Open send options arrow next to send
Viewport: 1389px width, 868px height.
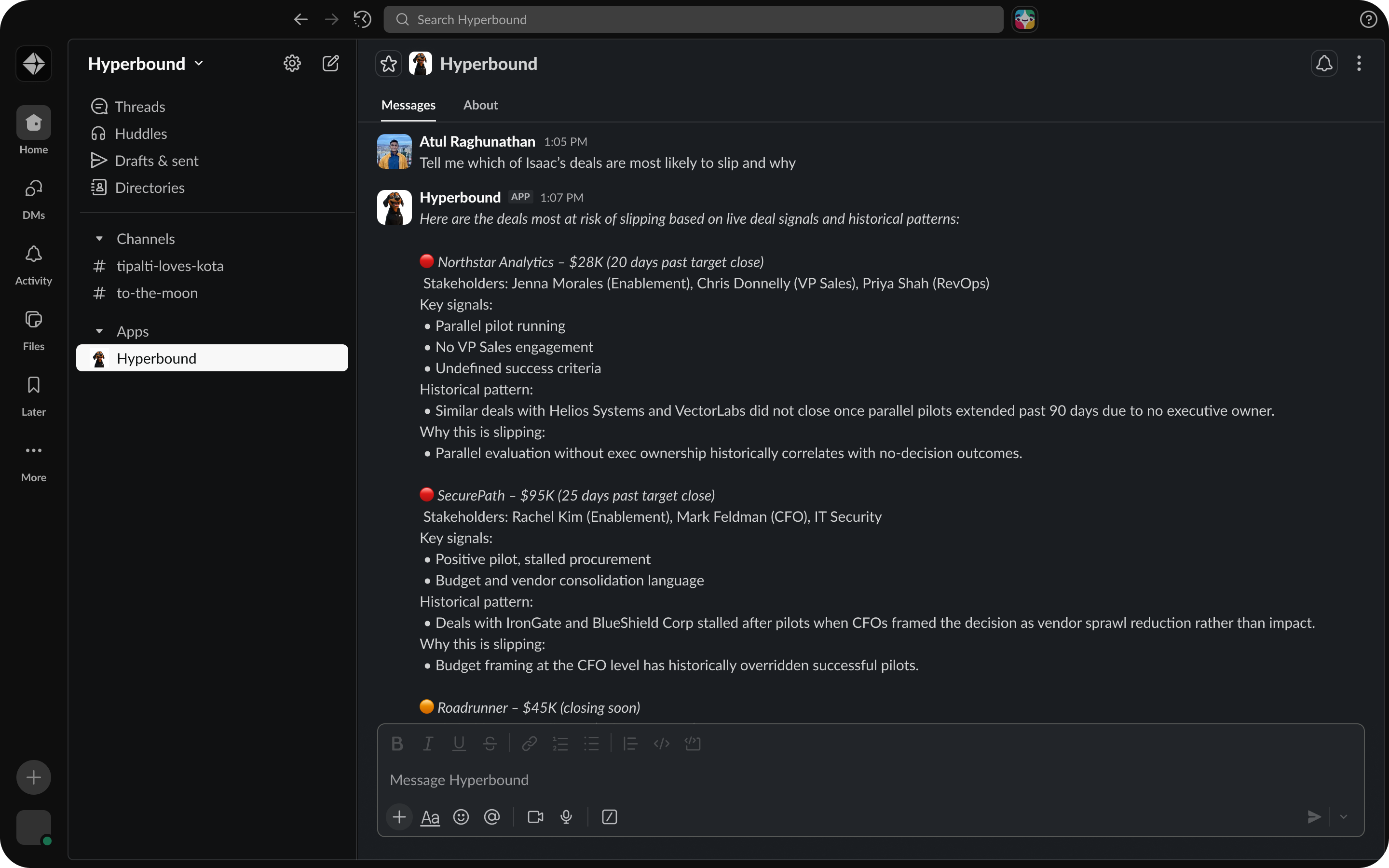(1343, 817)
